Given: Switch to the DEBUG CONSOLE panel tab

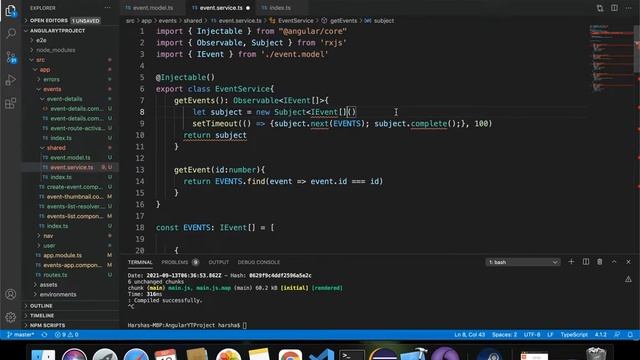Looking at the screenshot, I should point(259,262).
